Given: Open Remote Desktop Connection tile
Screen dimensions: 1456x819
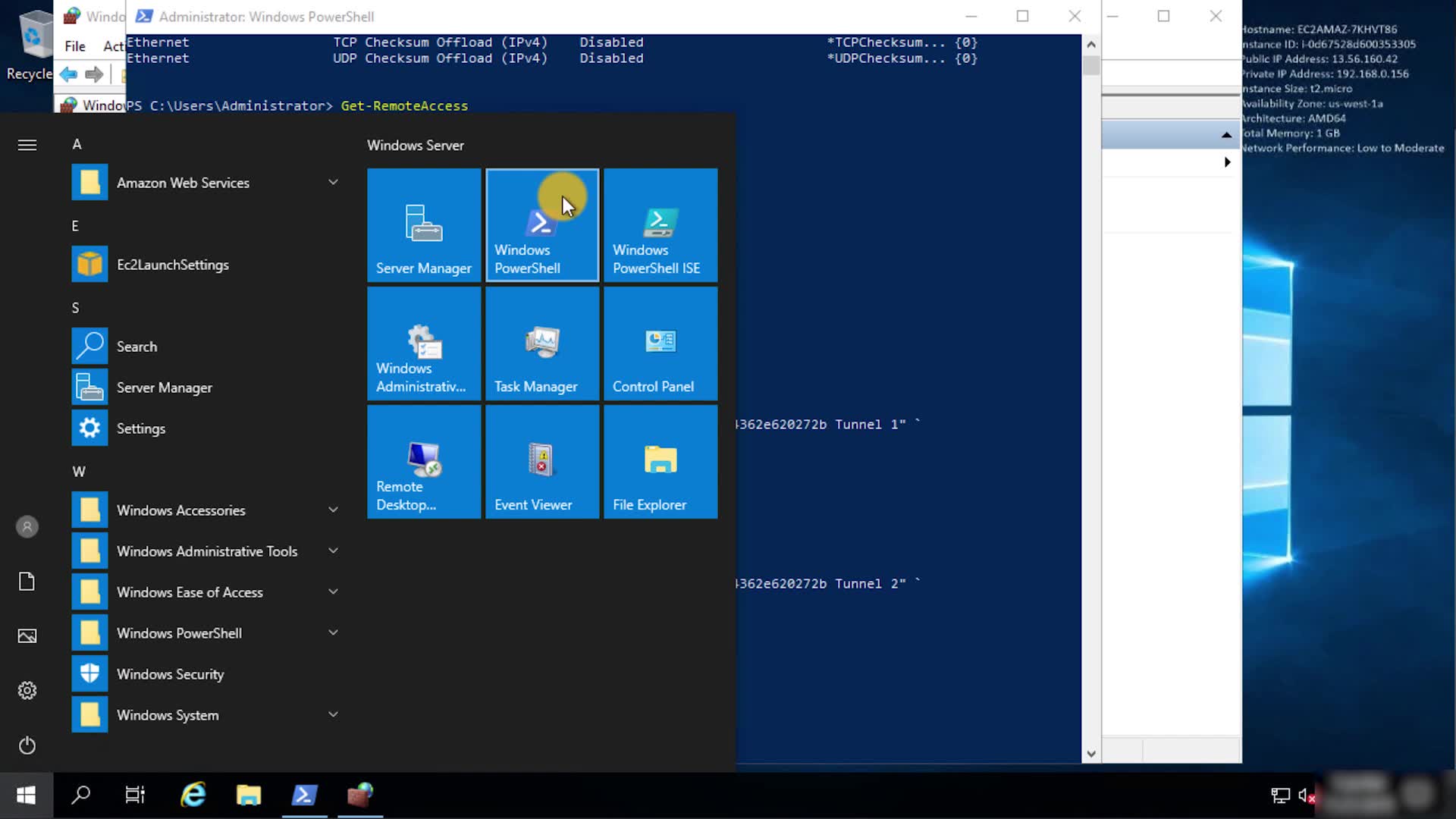Looking at the screenshot, I should tap(424, 462).
